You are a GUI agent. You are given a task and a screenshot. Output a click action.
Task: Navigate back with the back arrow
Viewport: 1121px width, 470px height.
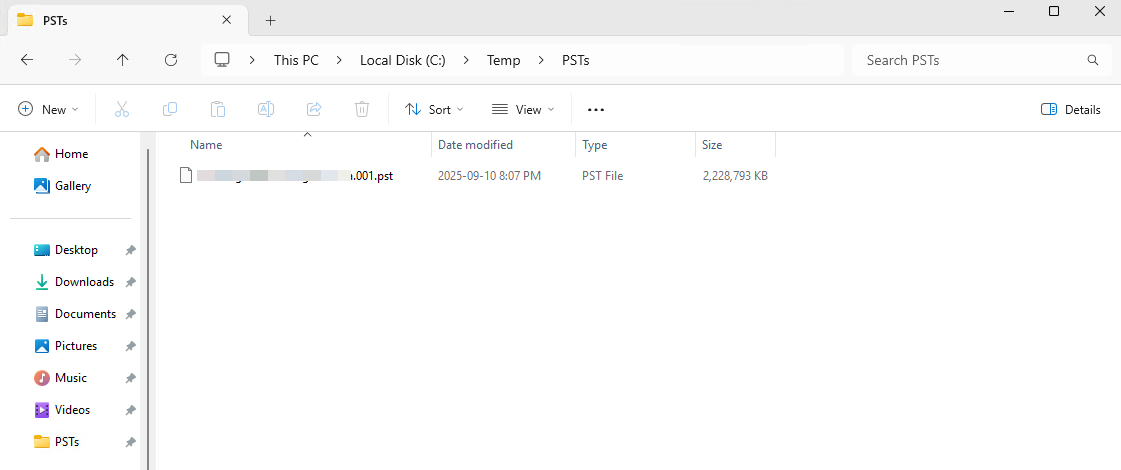[27, 60]
